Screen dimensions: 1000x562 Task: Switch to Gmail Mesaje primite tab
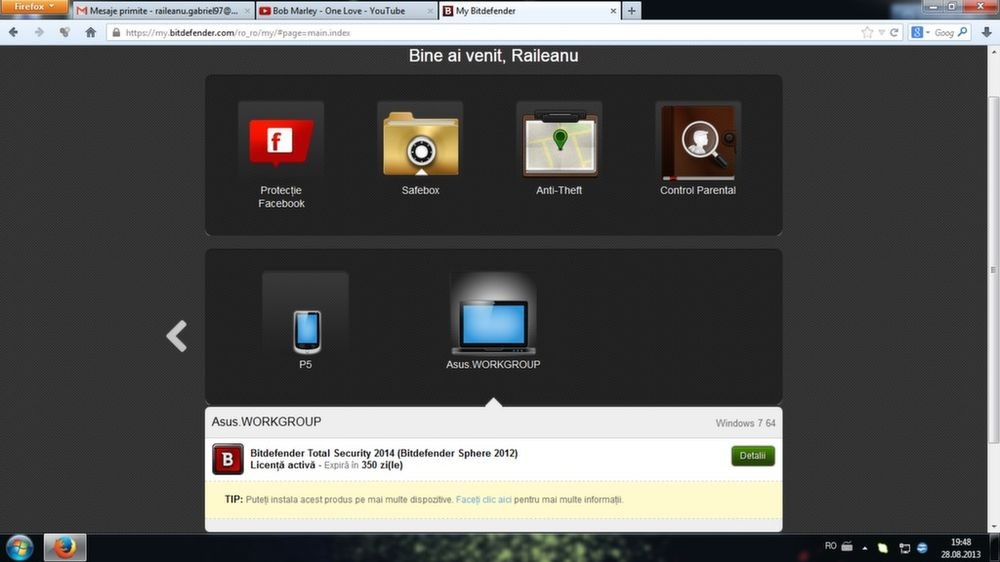click(x=160, y=11)
